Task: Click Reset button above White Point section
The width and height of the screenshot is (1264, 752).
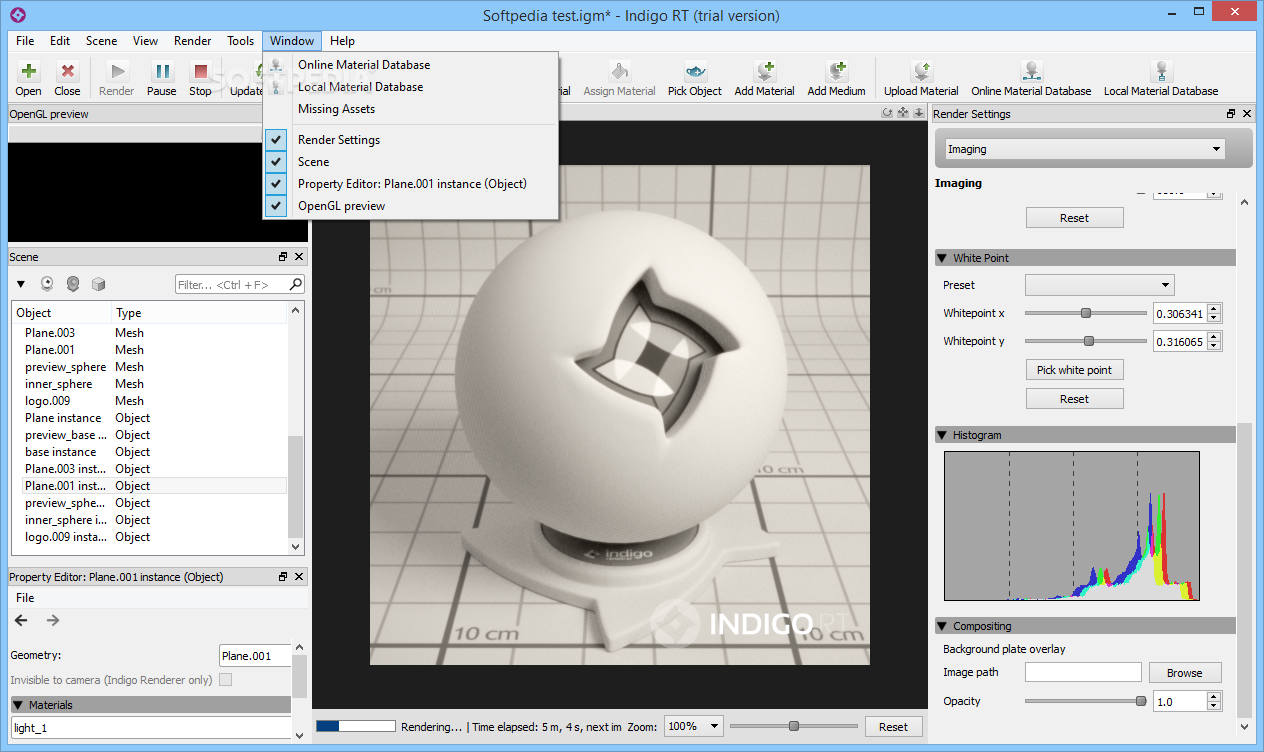Action: (1074, 218)
